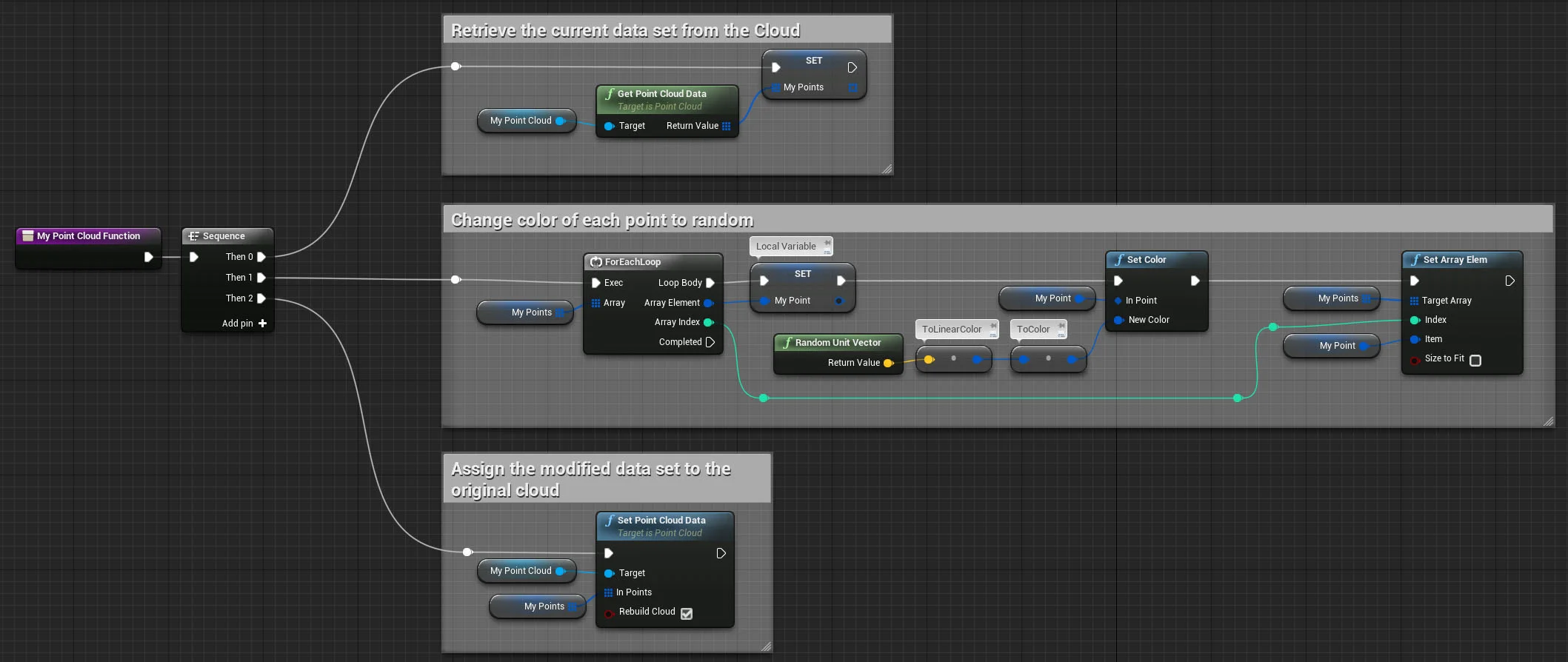Screen dimensions: 1568x662
Task: Click the Sequence node's Add pin plus icon
Action: click(x=262, y=323)
